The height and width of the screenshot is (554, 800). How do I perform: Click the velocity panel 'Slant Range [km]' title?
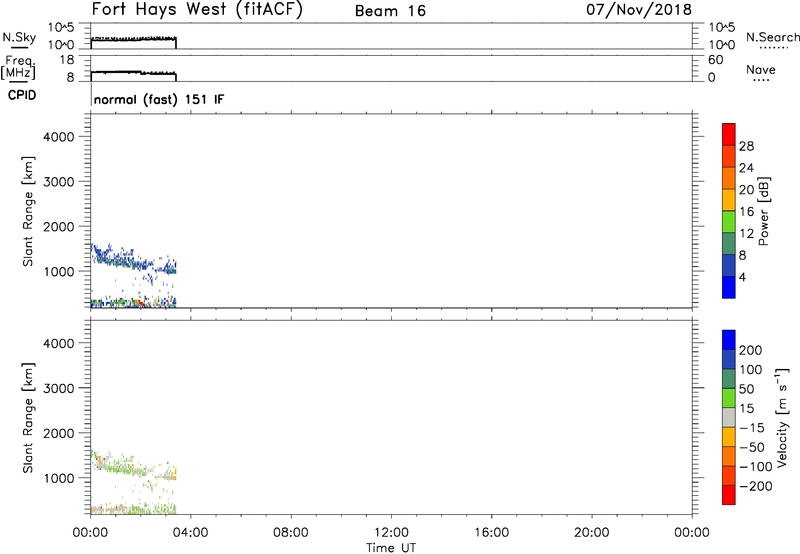(x=28, y=418)
